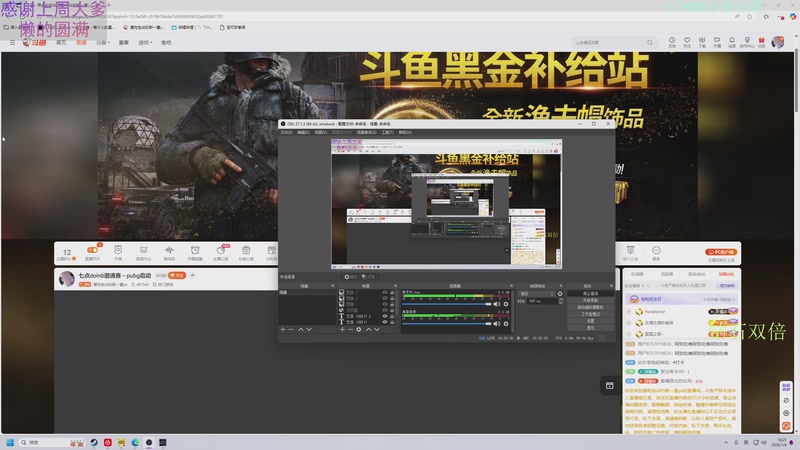Lock the last Text (GDI+) source

[392, 322]
